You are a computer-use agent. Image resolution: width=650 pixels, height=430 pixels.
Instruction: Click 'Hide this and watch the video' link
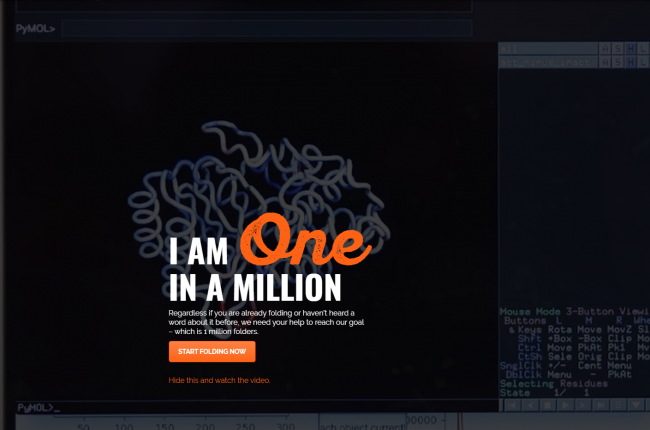(219, 380)
